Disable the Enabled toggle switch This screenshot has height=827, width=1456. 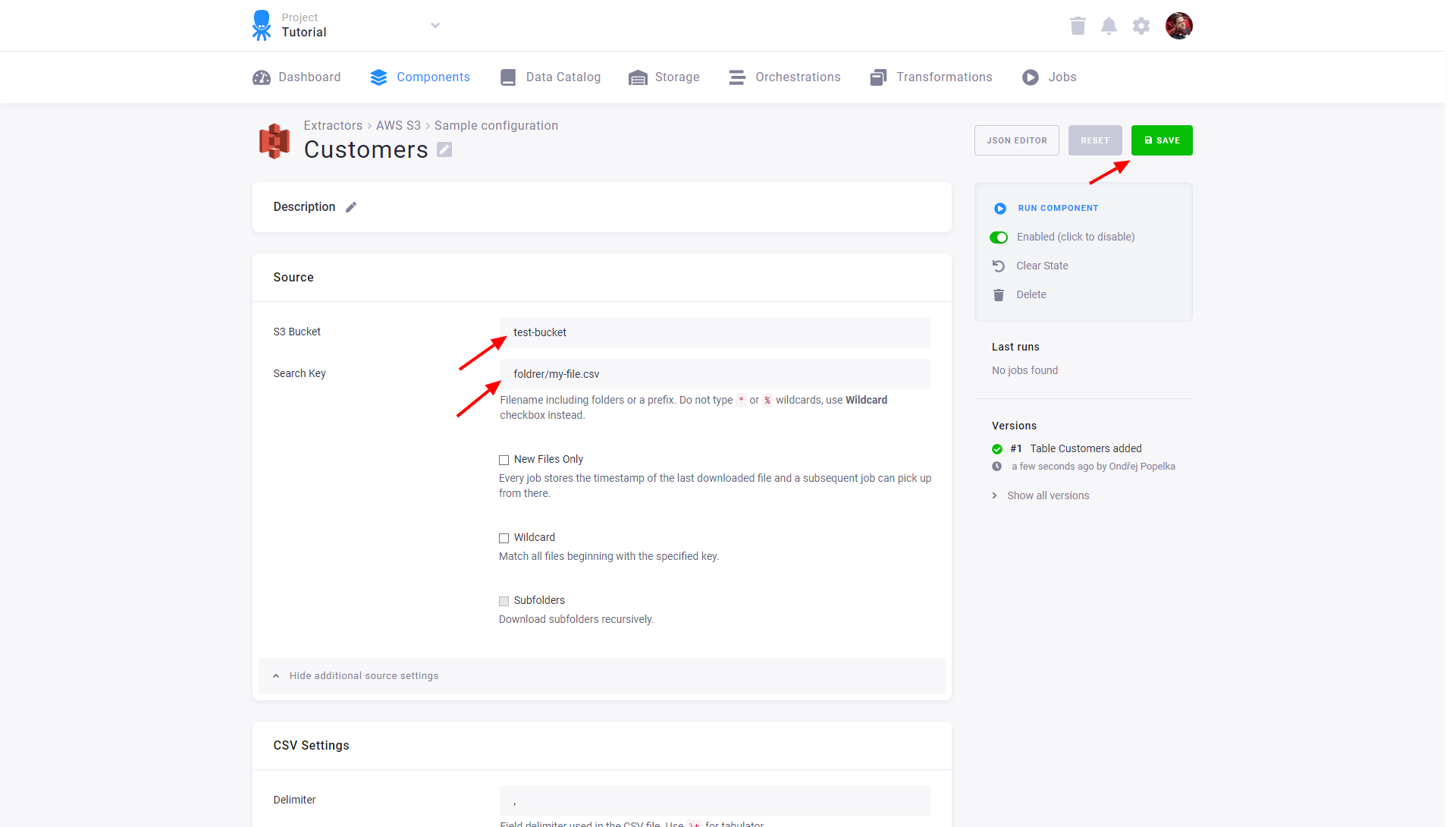[999, 237]
